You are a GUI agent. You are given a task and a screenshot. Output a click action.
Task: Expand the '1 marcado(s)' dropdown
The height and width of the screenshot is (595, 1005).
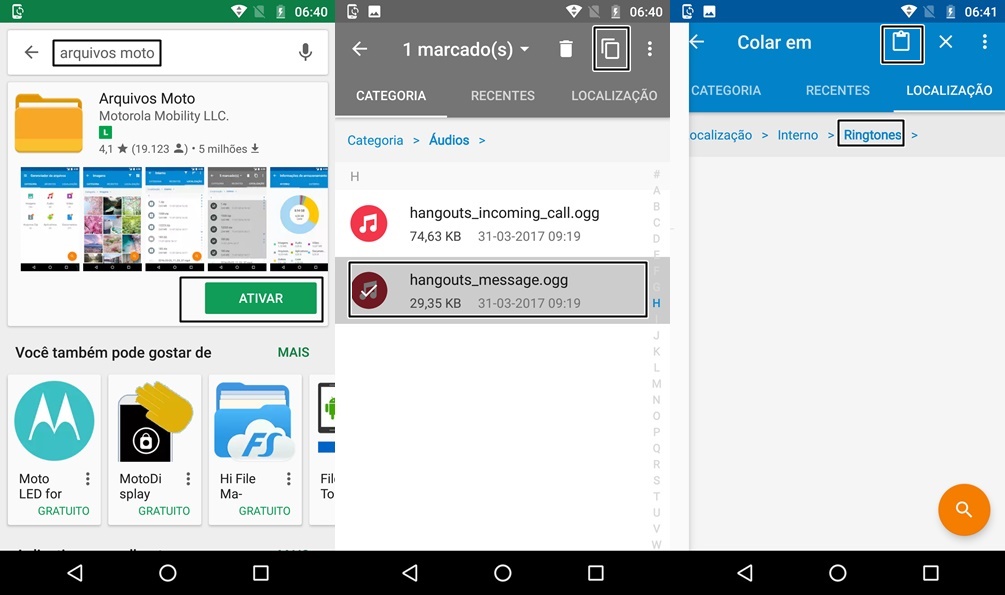pos(465,49)
